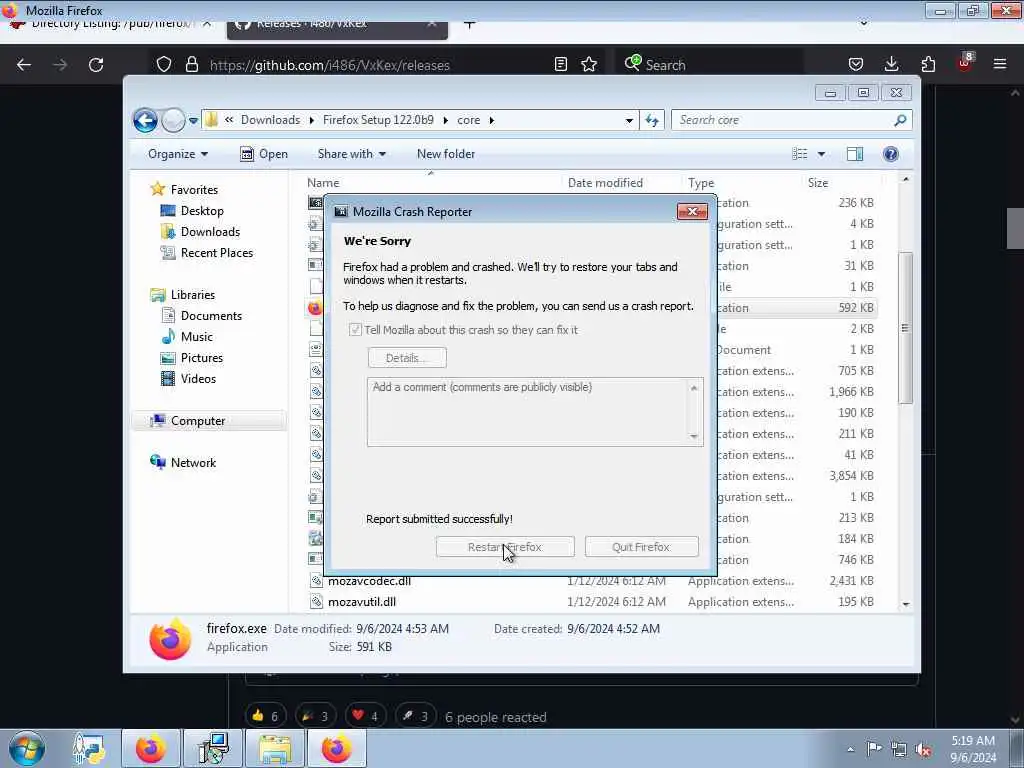Click Firefox back navigation arrow
Screen dimensions: 1024x768
tap(24, 65)
